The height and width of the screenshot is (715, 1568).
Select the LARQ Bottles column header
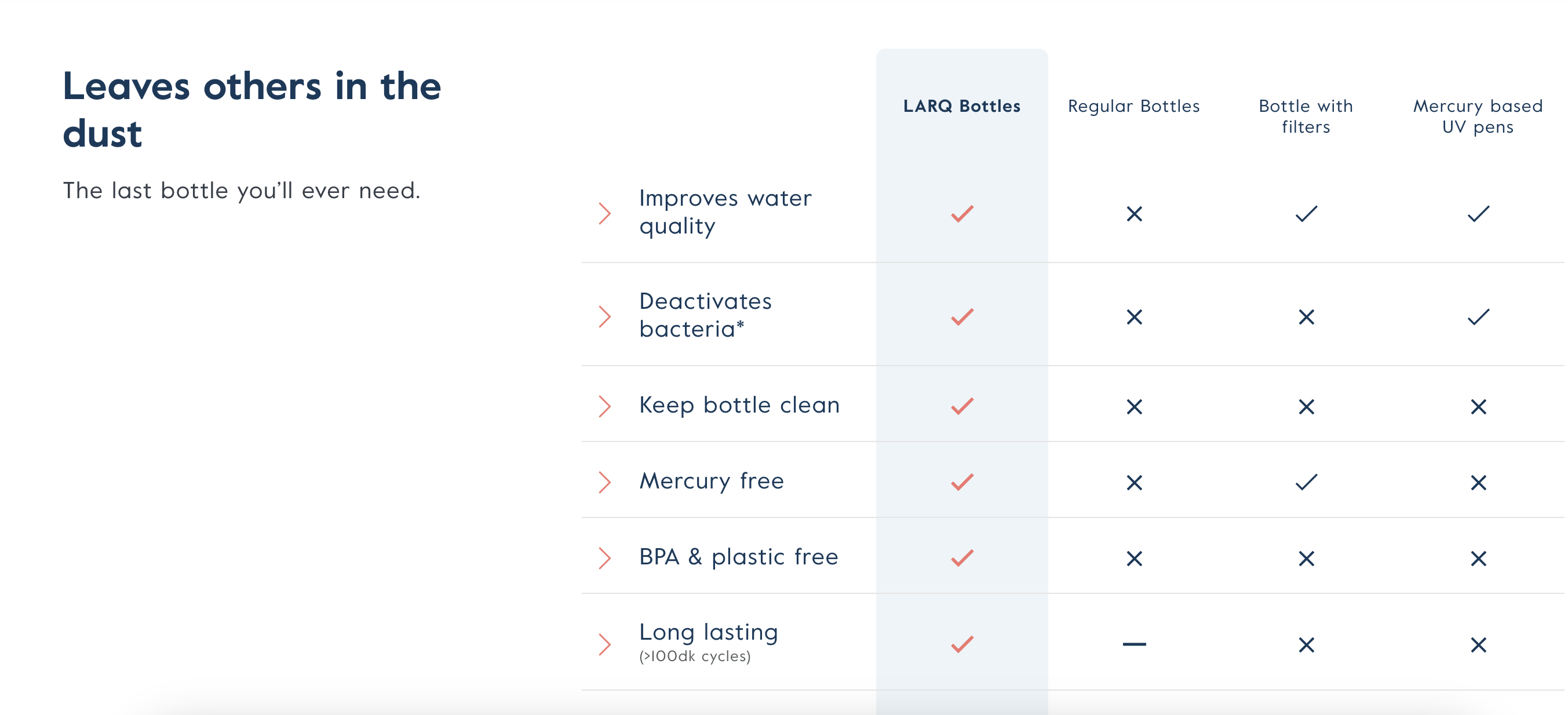pyautogui.click(x=962, y=106)
